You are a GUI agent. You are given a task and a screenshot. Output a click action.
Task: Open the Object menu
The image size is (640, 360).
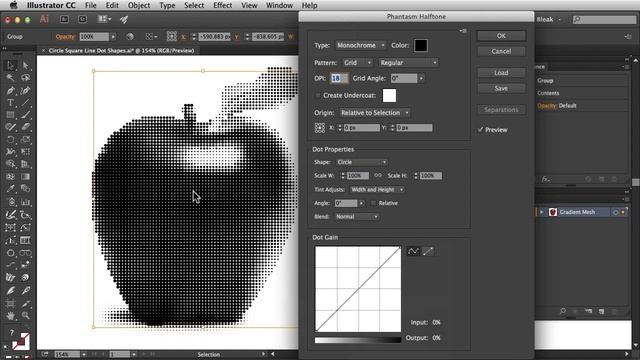[x=139, y=5]
